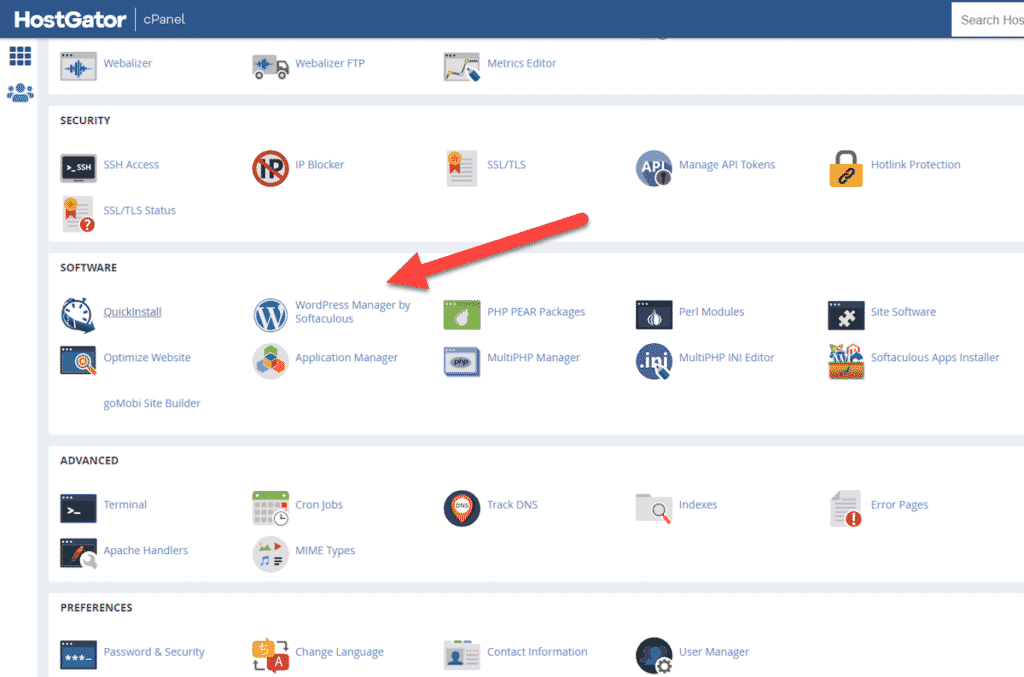Click the ADVANCED section header
1024x677 pixels.
click(x=89, y=460)
